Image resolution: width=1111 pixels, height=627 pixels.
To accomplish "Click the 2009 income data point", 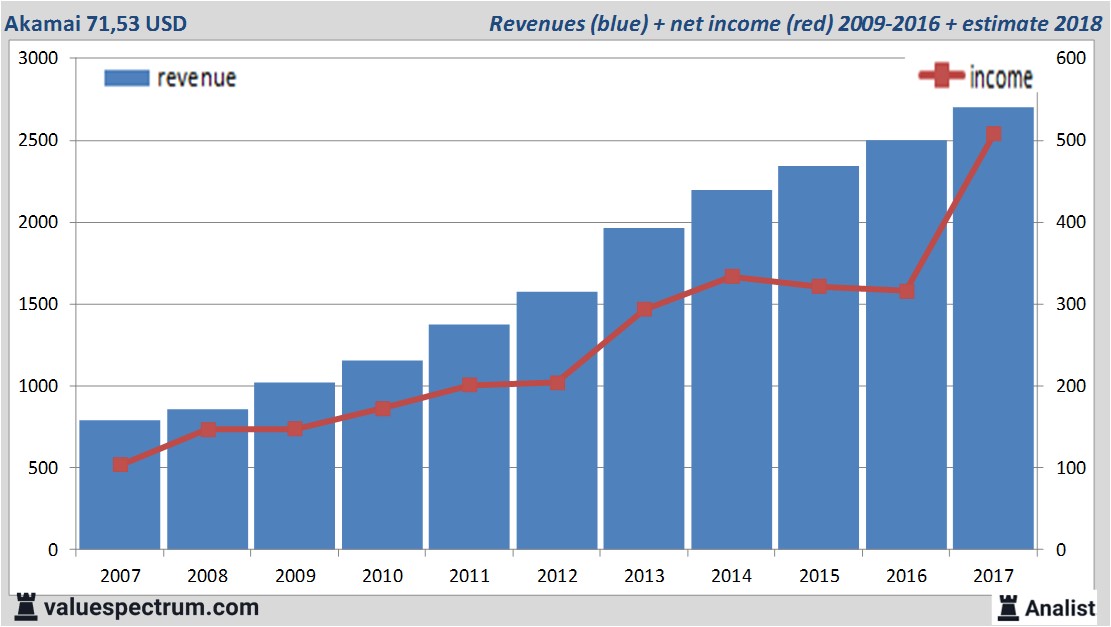I will pos(295,429).
